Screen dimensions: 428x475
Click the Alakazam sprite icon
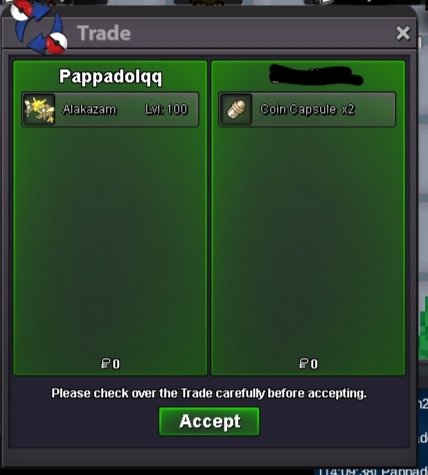tap(39, 110)
